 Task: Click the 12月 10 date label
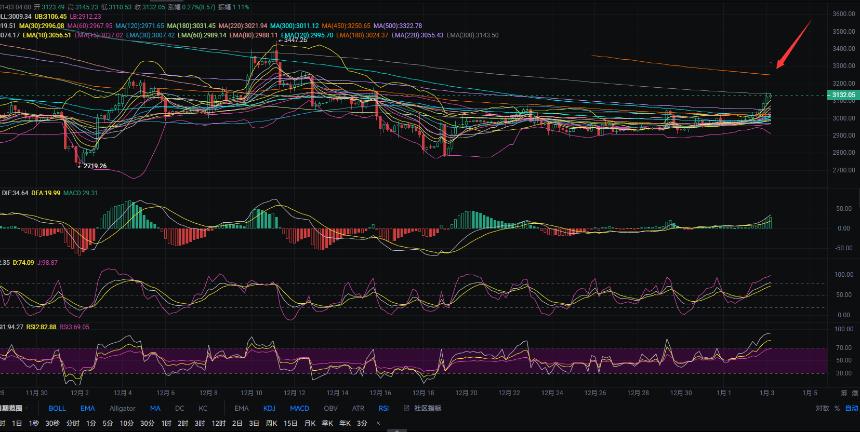tap(252, 394)
